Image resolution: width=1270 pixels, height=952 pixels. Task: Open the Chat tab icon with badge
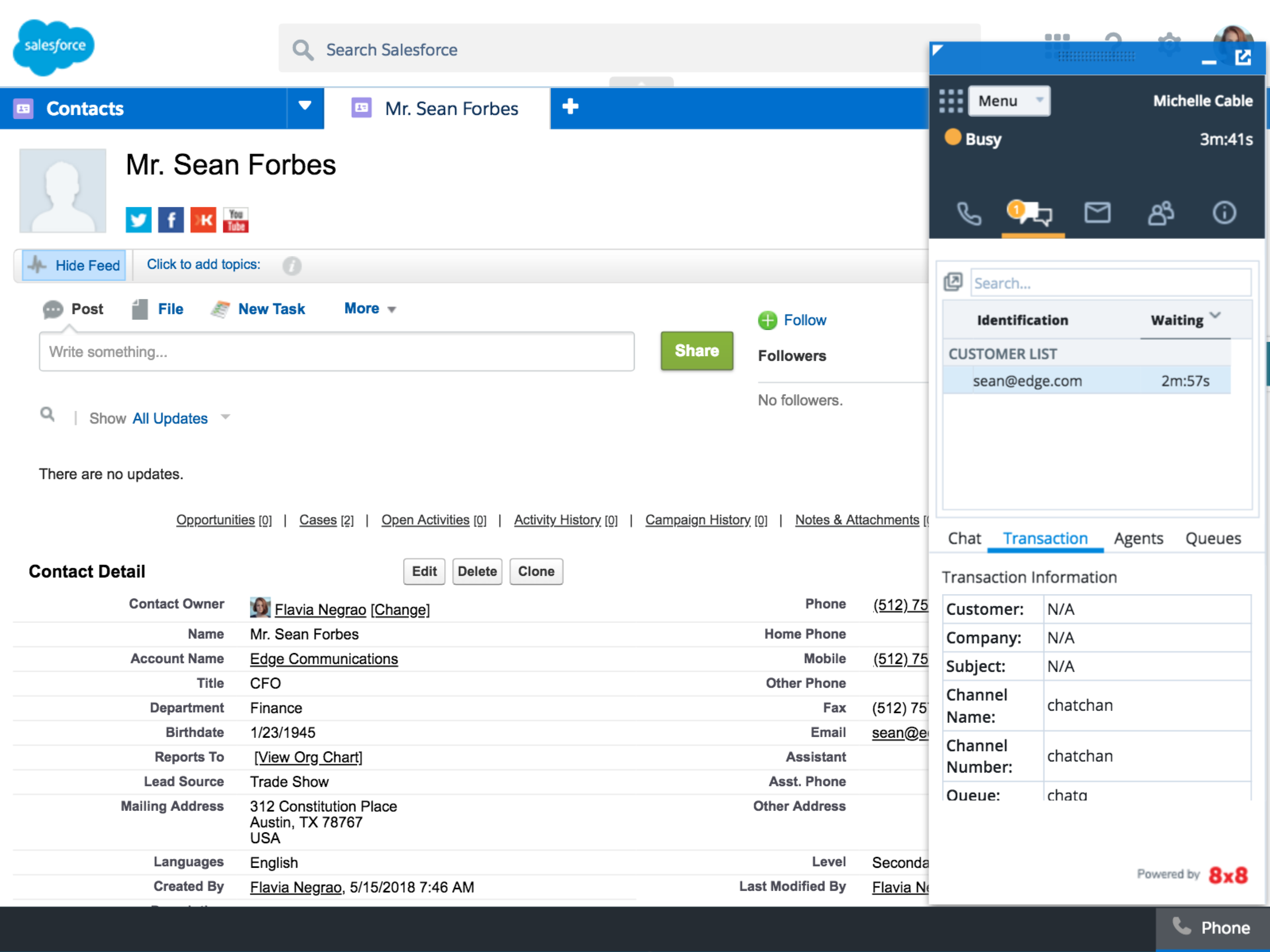[x=1030, y=212]
